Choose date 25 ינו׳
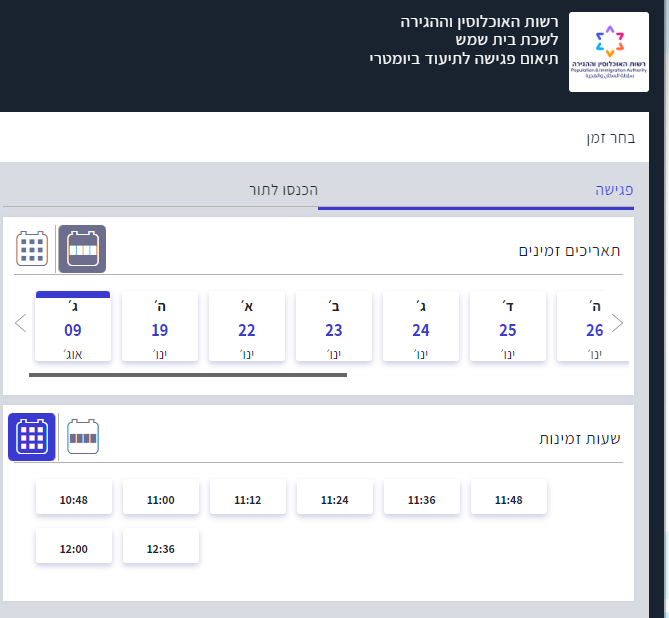This screenshot has height=618, width=669. [508, 327]
